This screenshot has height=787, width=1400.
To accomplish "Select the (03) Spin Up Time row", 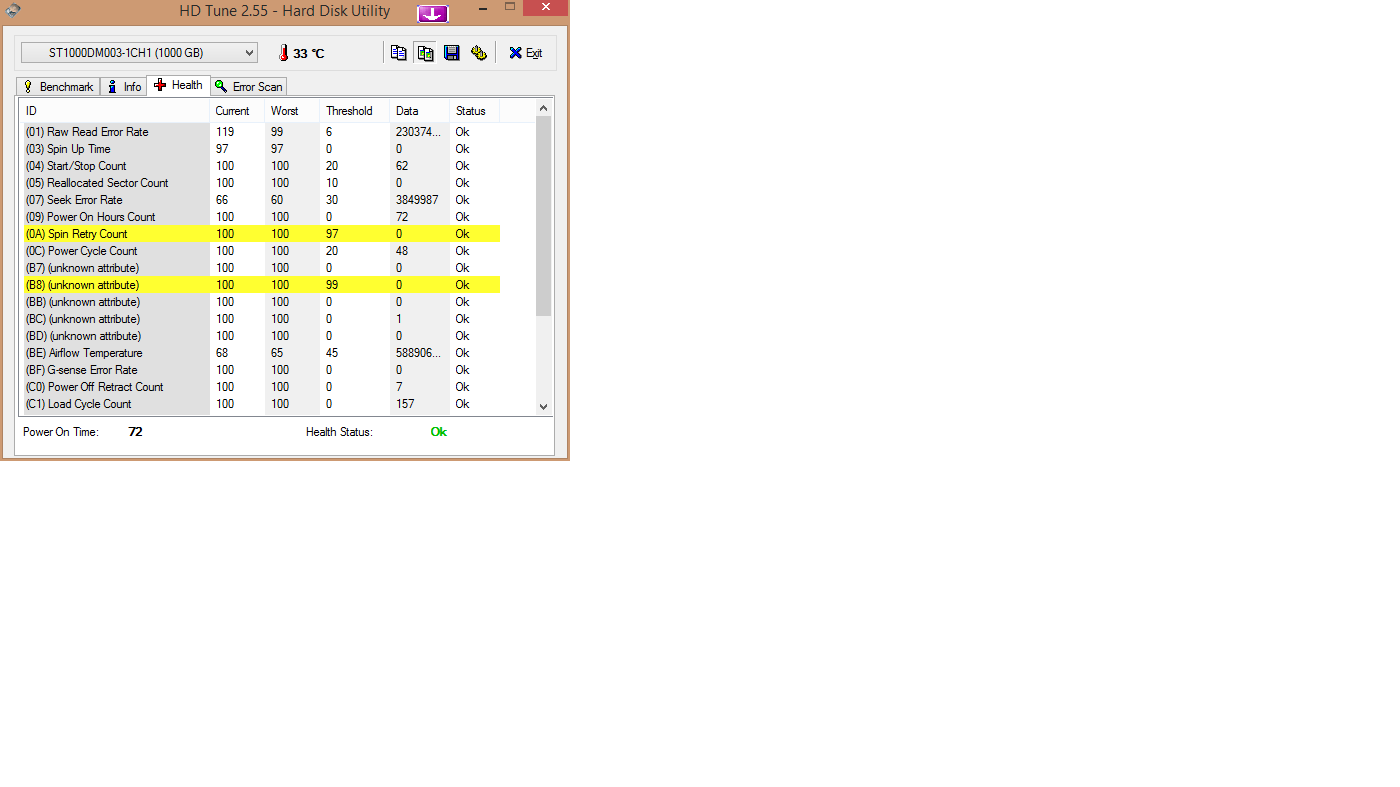I will (x=260, y=149).
